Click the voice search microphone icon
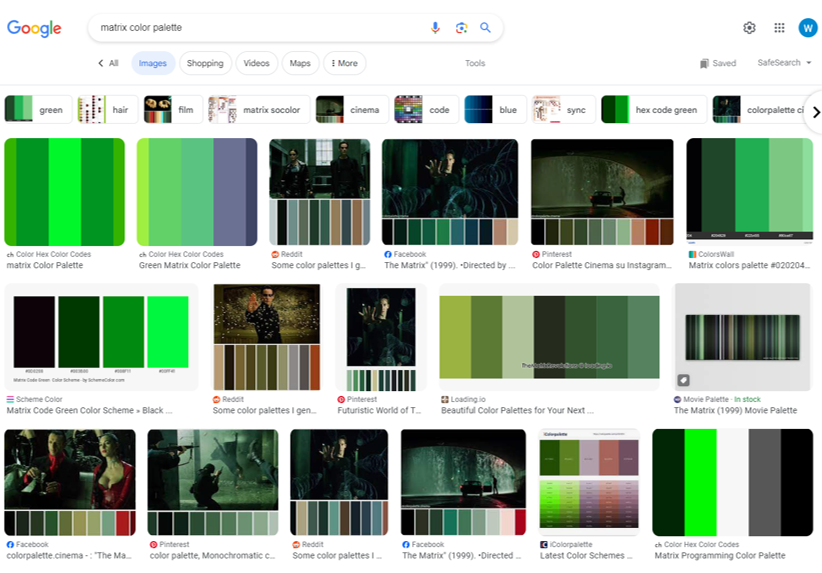 click(435, 28)
